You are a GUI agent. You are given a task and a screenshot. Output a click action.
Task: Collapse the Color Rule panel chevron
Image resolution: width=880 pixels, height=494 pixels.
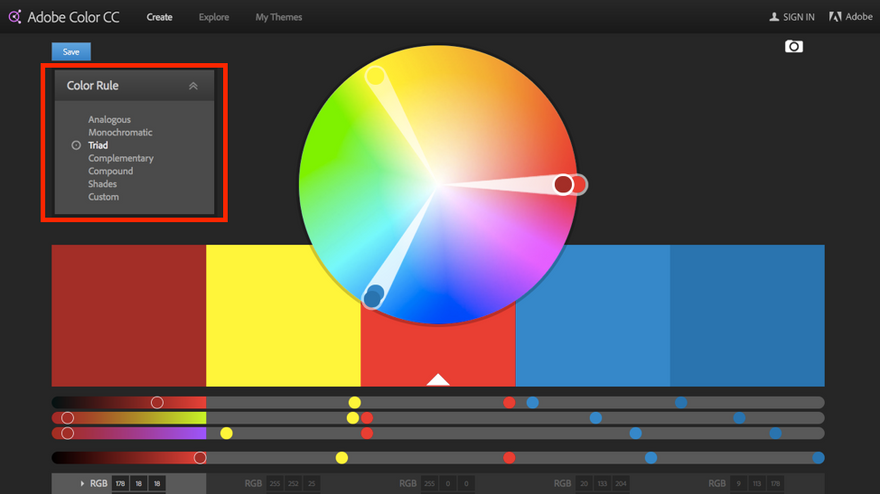[193, 86]
